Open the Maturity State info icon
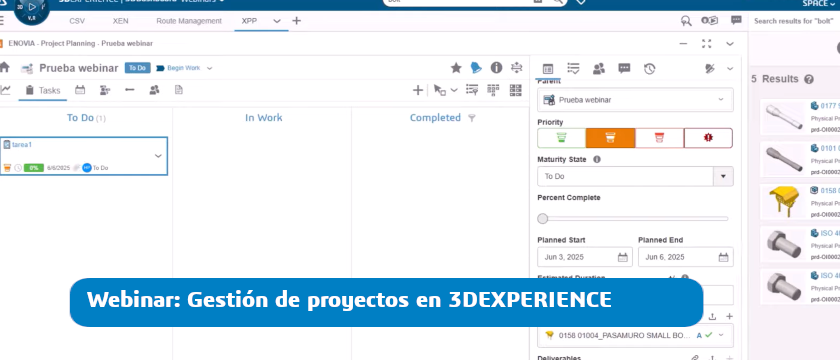840x360 pixels. point(597,159)
